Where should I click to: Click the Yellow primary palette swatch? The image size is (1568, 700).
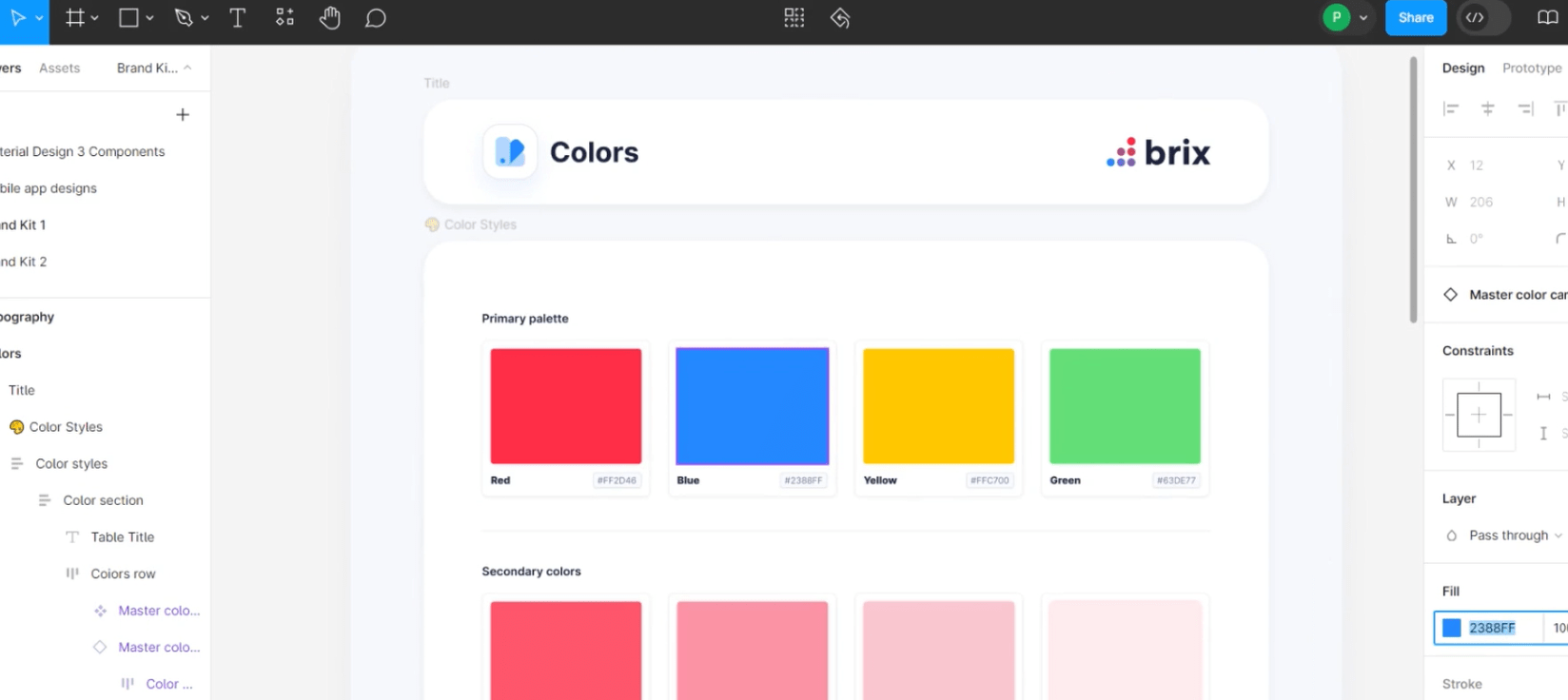(x=938, y=406)
